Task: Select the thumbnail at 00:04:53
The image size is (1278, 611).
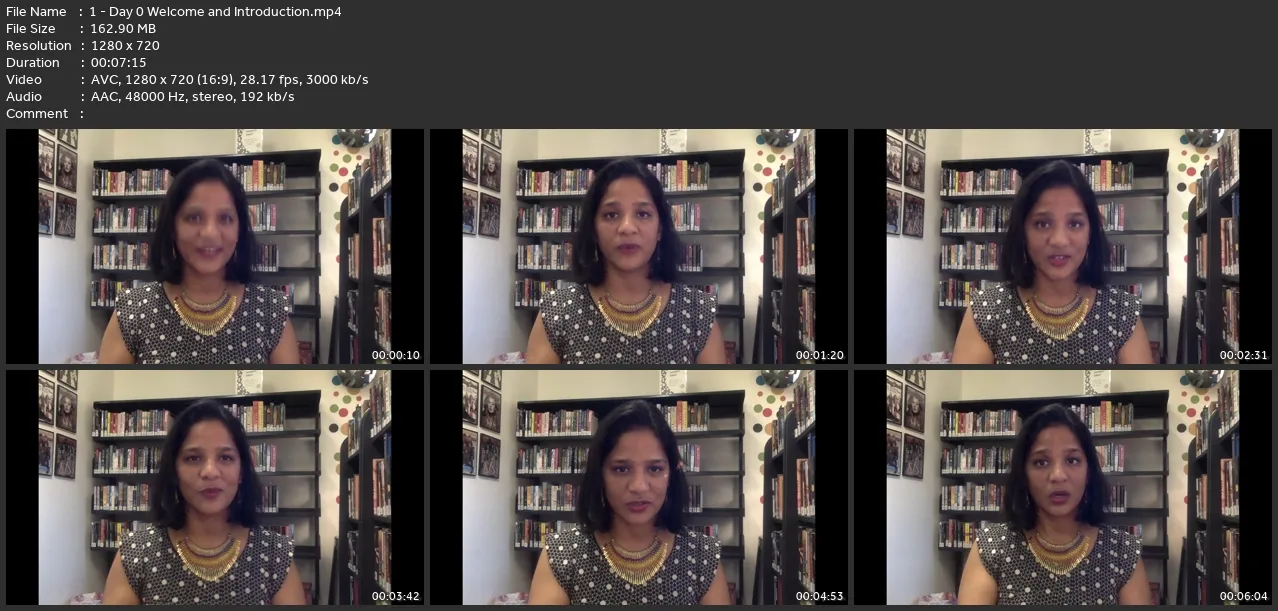Action: [x=638, y=487]
